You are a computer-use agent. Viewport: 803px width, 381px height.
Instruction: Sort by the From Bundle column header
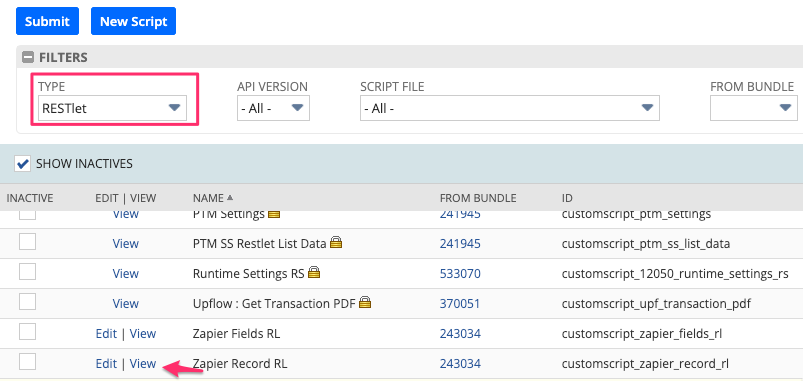pos(478,198)
